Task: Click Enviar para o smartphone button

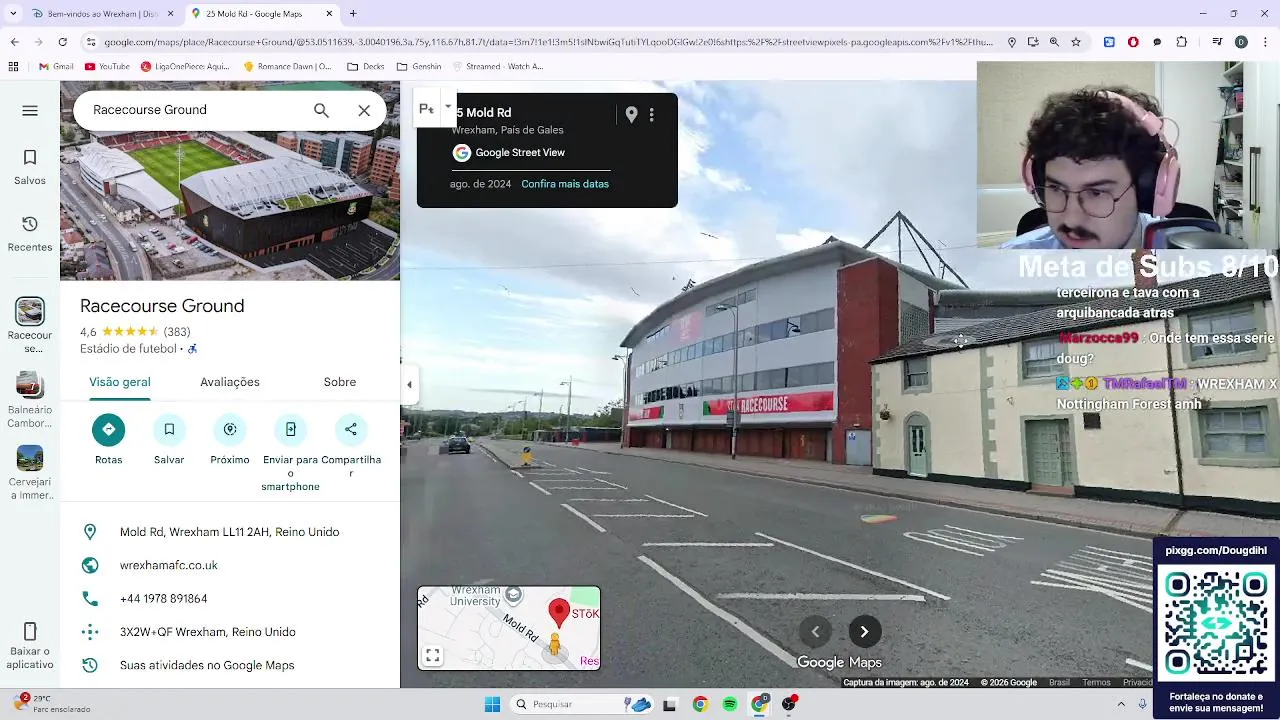Action: [290, 430]
